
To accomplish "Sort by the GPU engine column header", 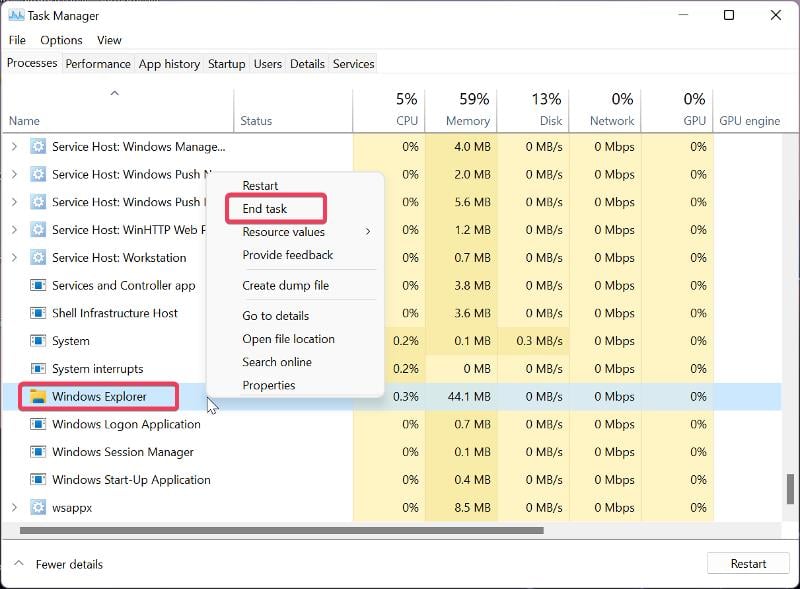I will point(749,121).
